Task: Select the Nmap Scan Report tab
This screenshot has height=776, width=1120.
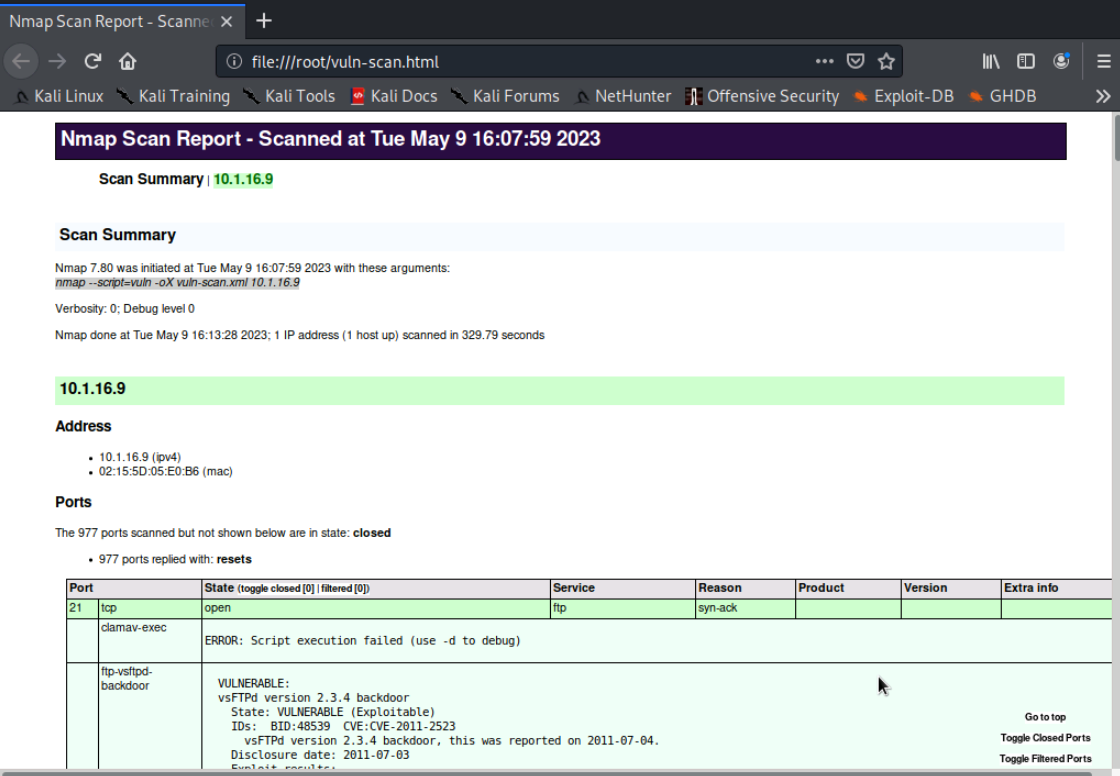Action: [x=122, y=21]
